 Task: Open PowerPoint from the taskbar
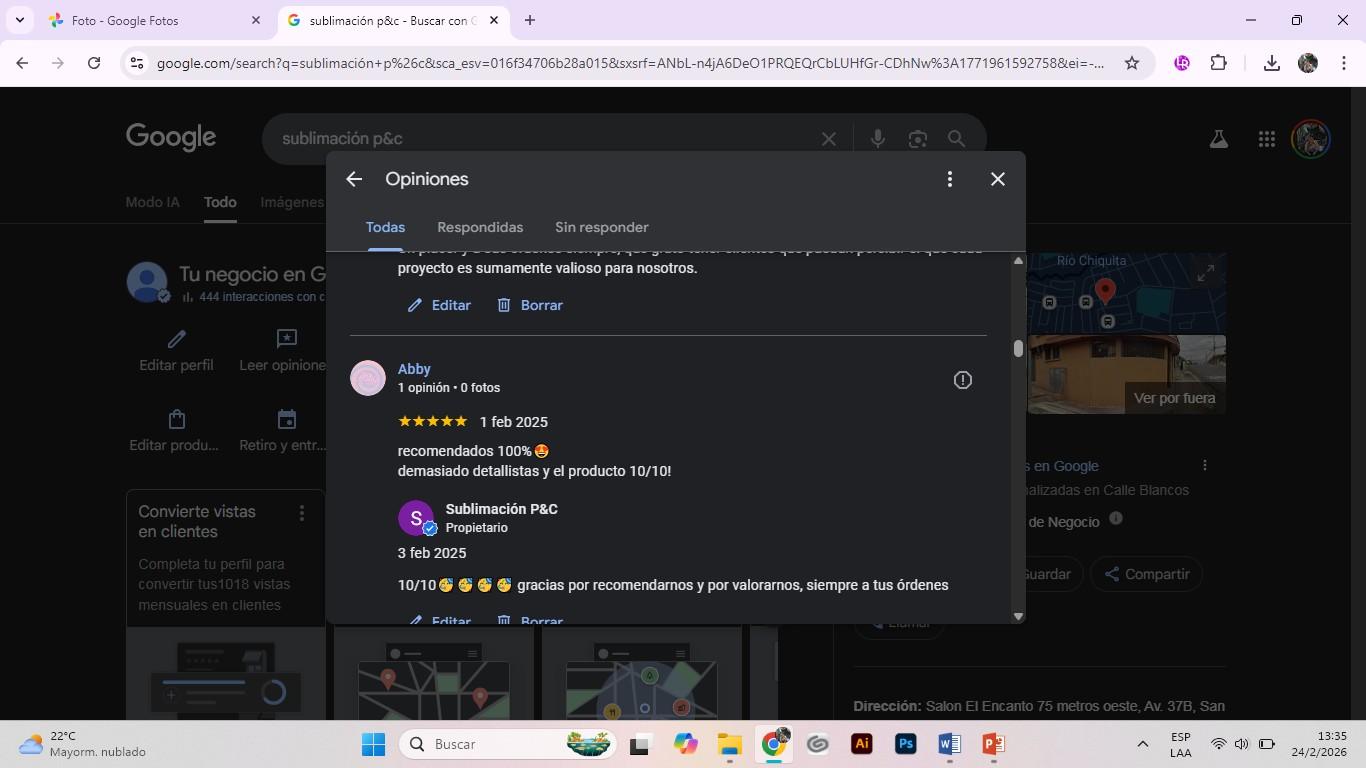pyautogui.click(x=993, y=744)
